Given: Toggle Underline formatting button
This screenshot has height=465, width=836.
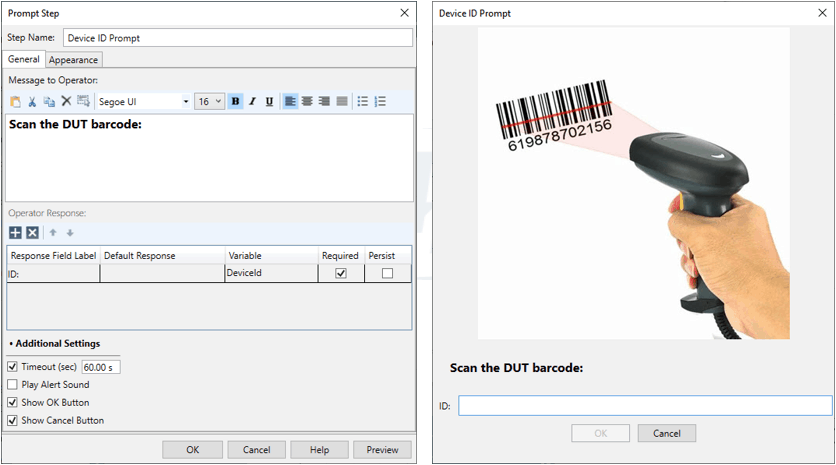Looking at the screenshot, I should [x=269, y=102].
